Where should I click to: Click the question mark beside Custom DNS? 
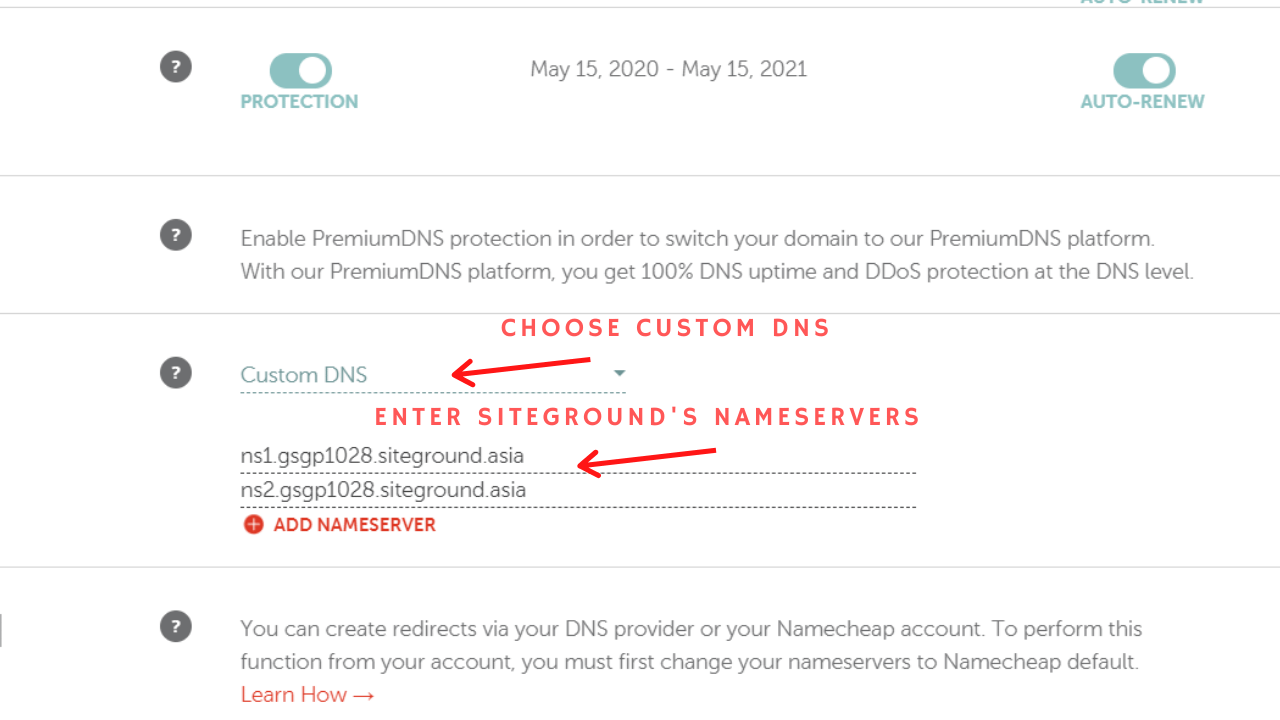point(176,373)
